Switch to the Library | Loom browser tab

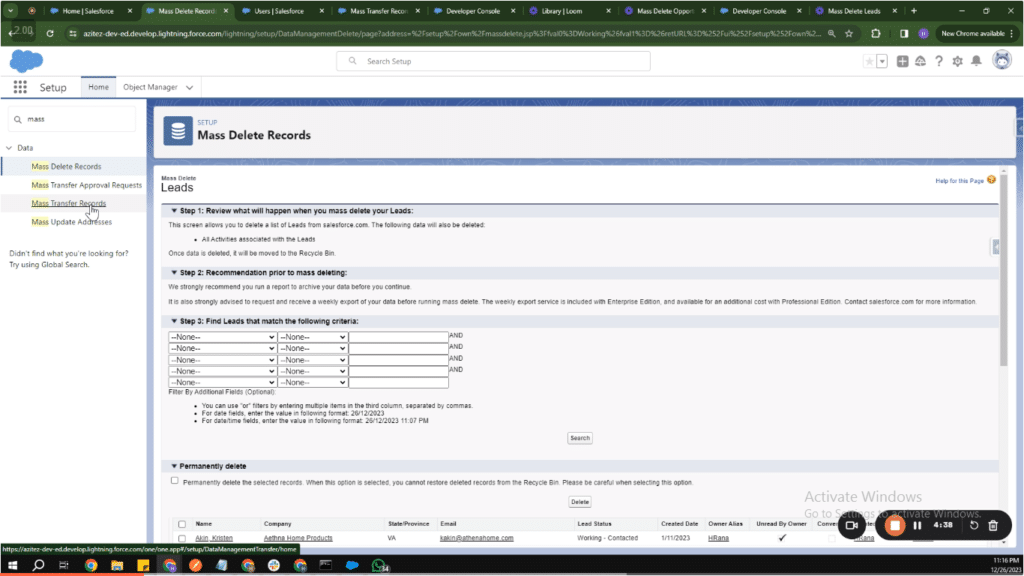click(562, 11)
